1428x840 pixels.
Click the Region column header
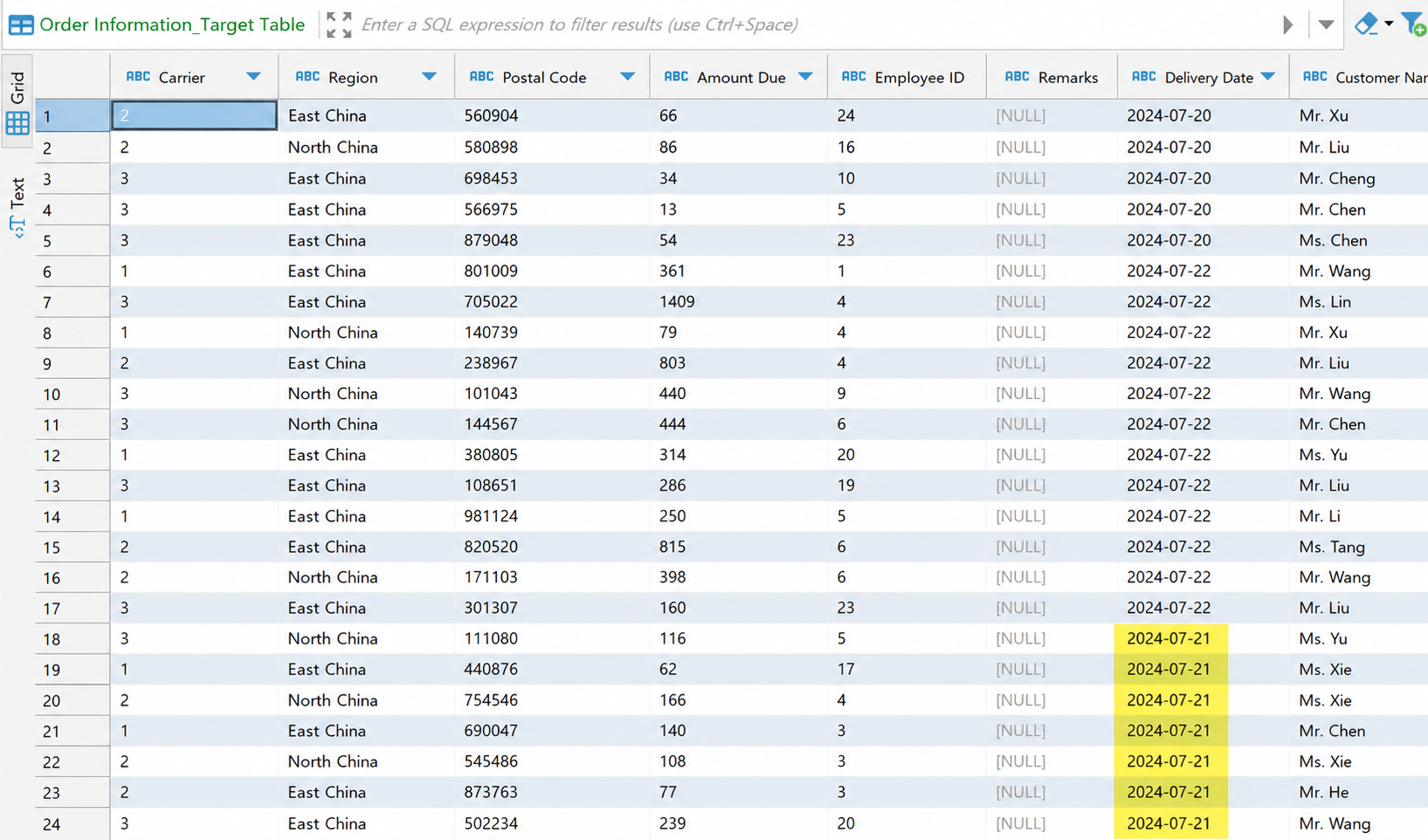click(x=367, y=77)
